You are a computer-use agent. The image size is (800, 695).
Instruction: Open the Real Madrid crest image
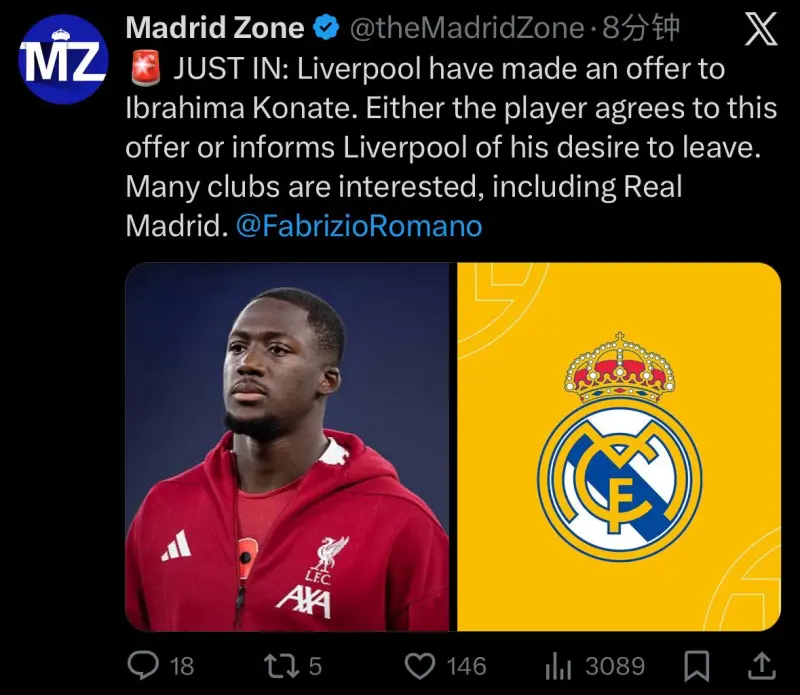point(619,446)
